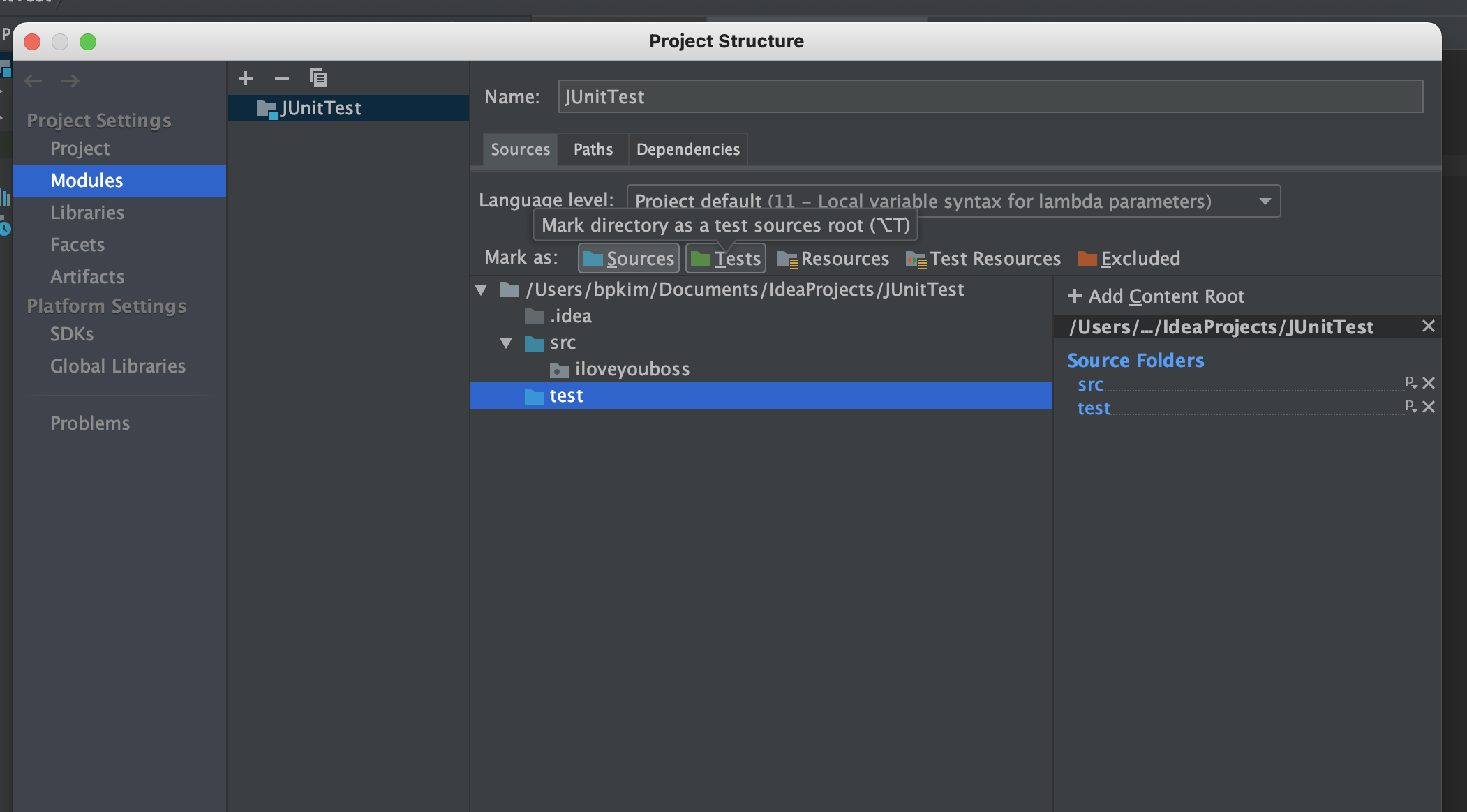This screenshot has width=1467, height=812.
Task: Remove the JUnitTest content root
Action: tap(1429, 326)
